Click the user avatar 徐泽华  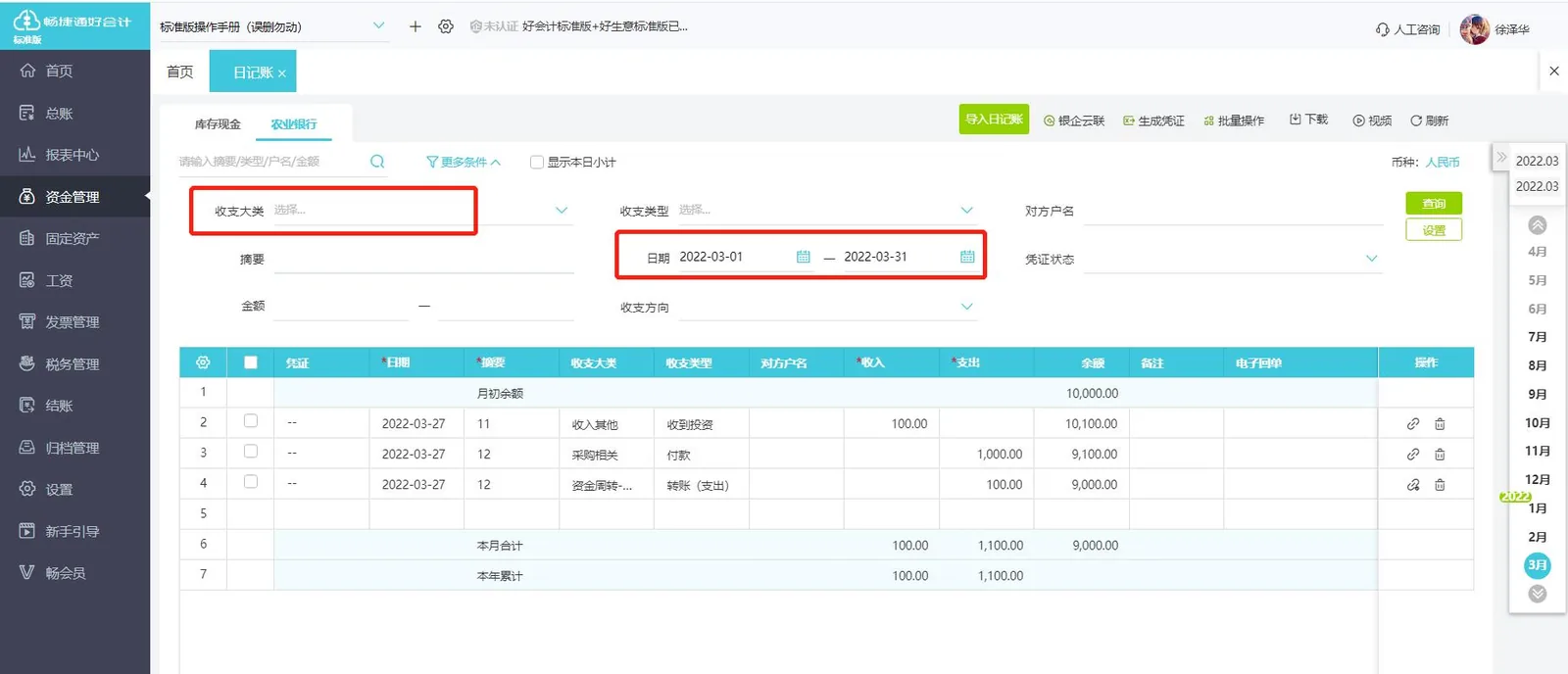click(1474, 29)
